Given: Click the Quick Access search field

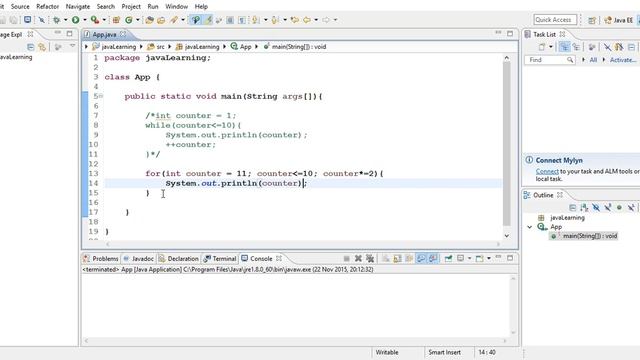Looking at the screenshot, I should coord(555,20).
